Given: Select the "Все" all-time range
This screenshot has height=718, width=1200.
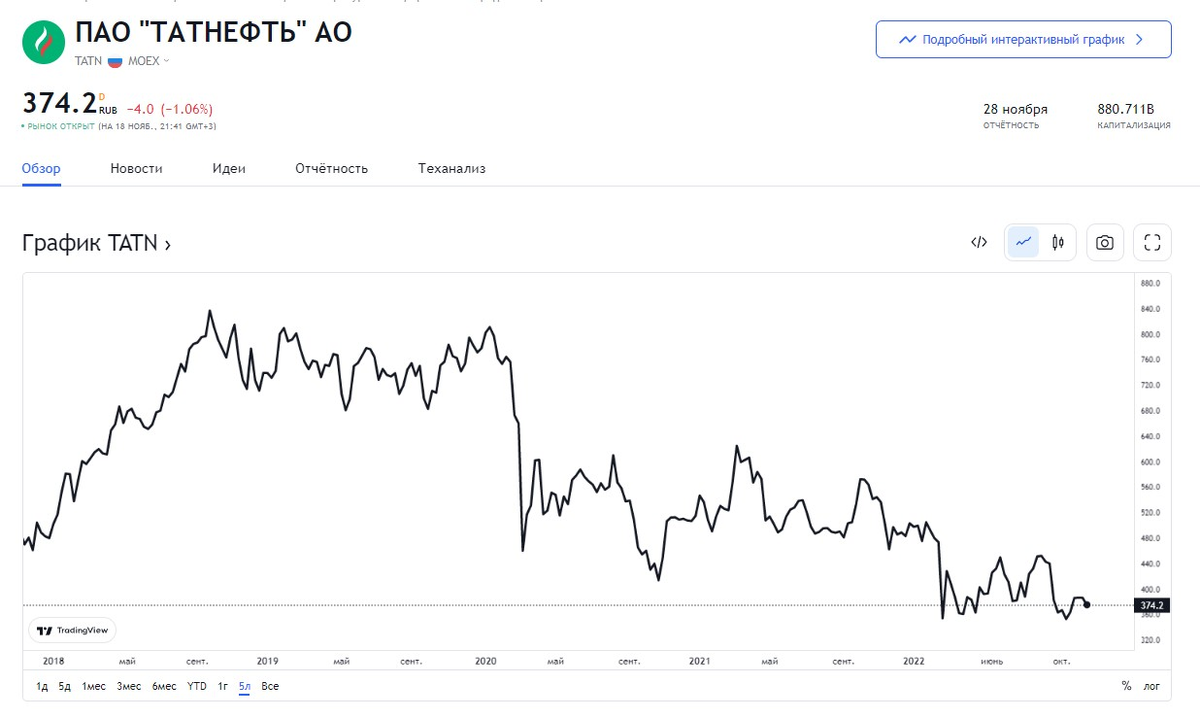Looking at the screenshot, I should click(270, 686).
